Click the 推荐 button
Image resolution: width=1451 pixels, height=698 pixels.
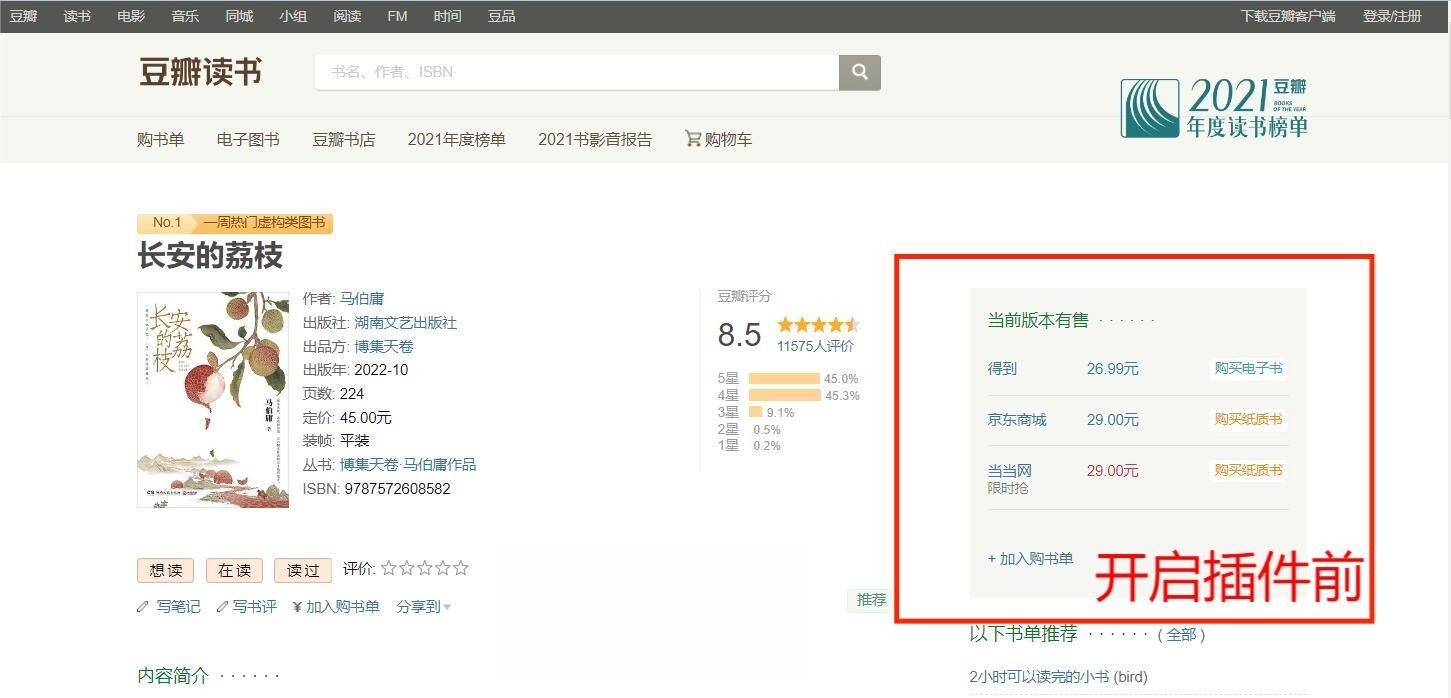coord(871,599)
